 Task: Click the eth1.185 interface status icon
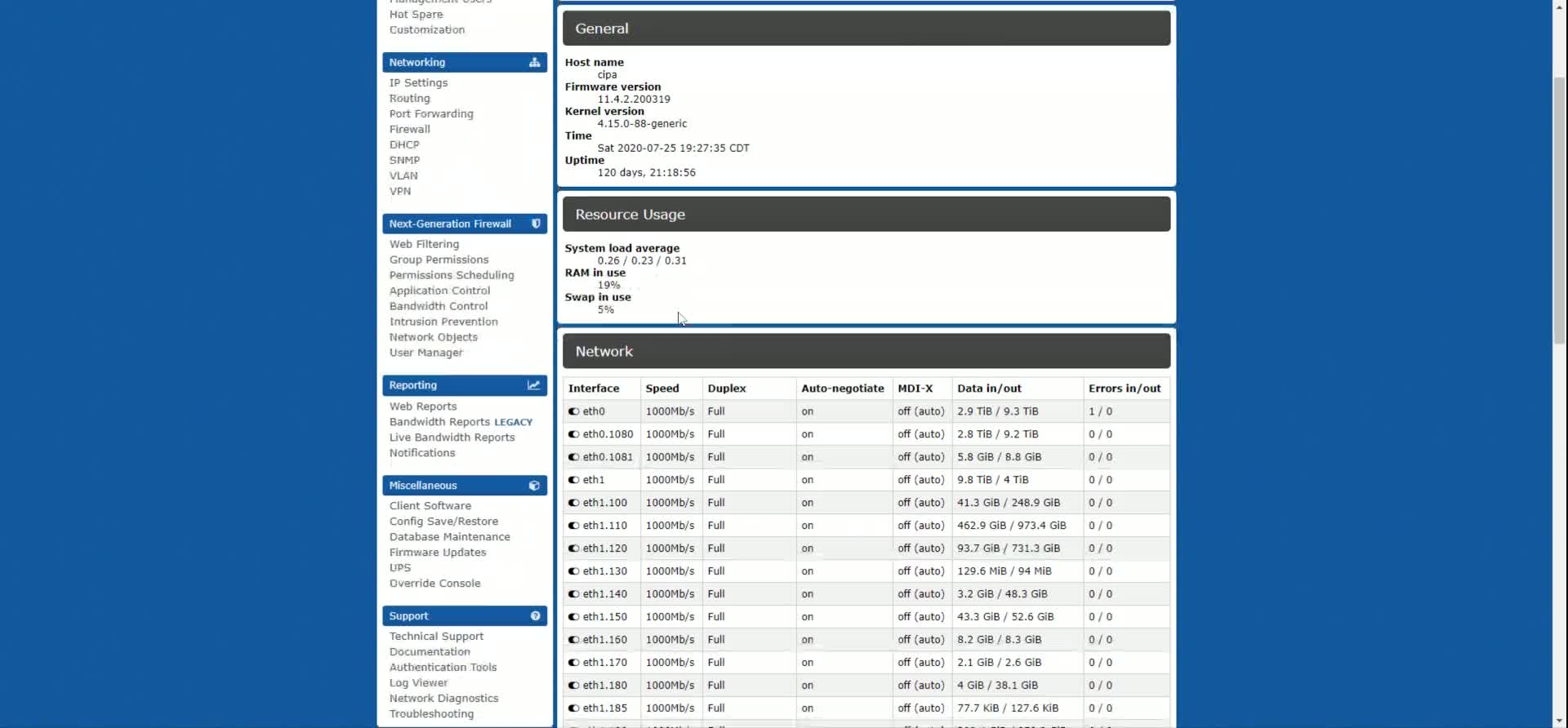573,708
